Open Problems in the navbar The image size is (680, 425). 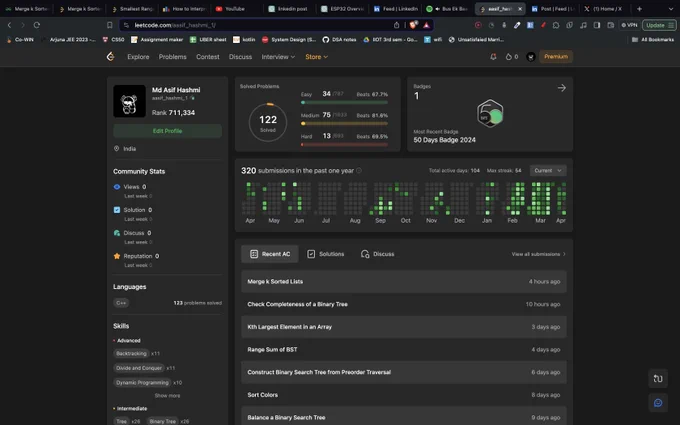[173, 57]
